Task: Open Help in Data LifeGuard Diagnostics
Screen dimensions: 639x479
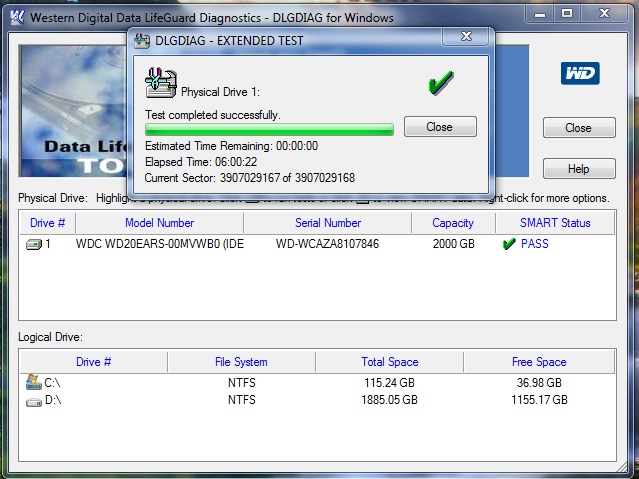Action: 579,168
